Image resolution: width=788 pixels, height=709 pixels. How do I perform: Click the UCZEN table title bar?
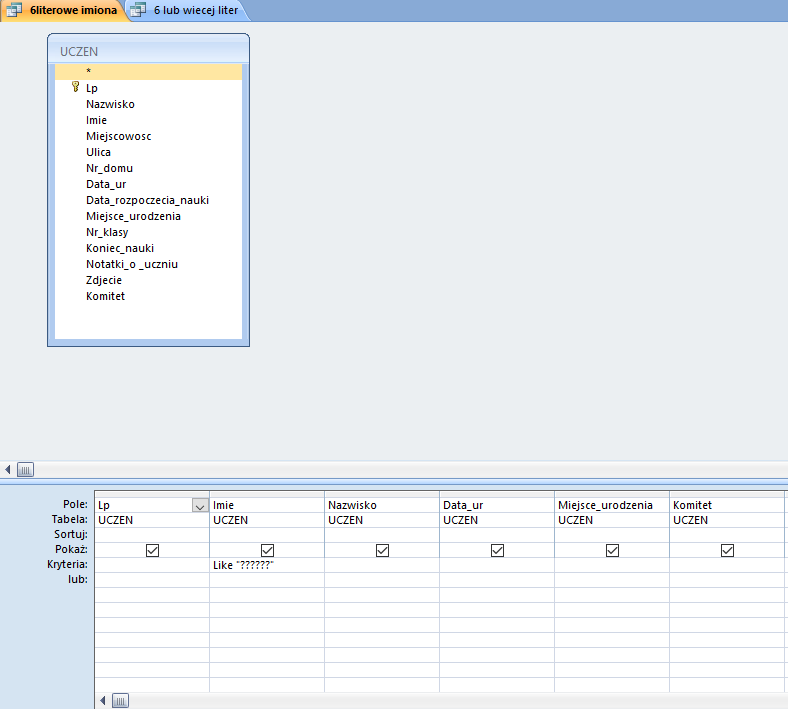tap(148, 51)
